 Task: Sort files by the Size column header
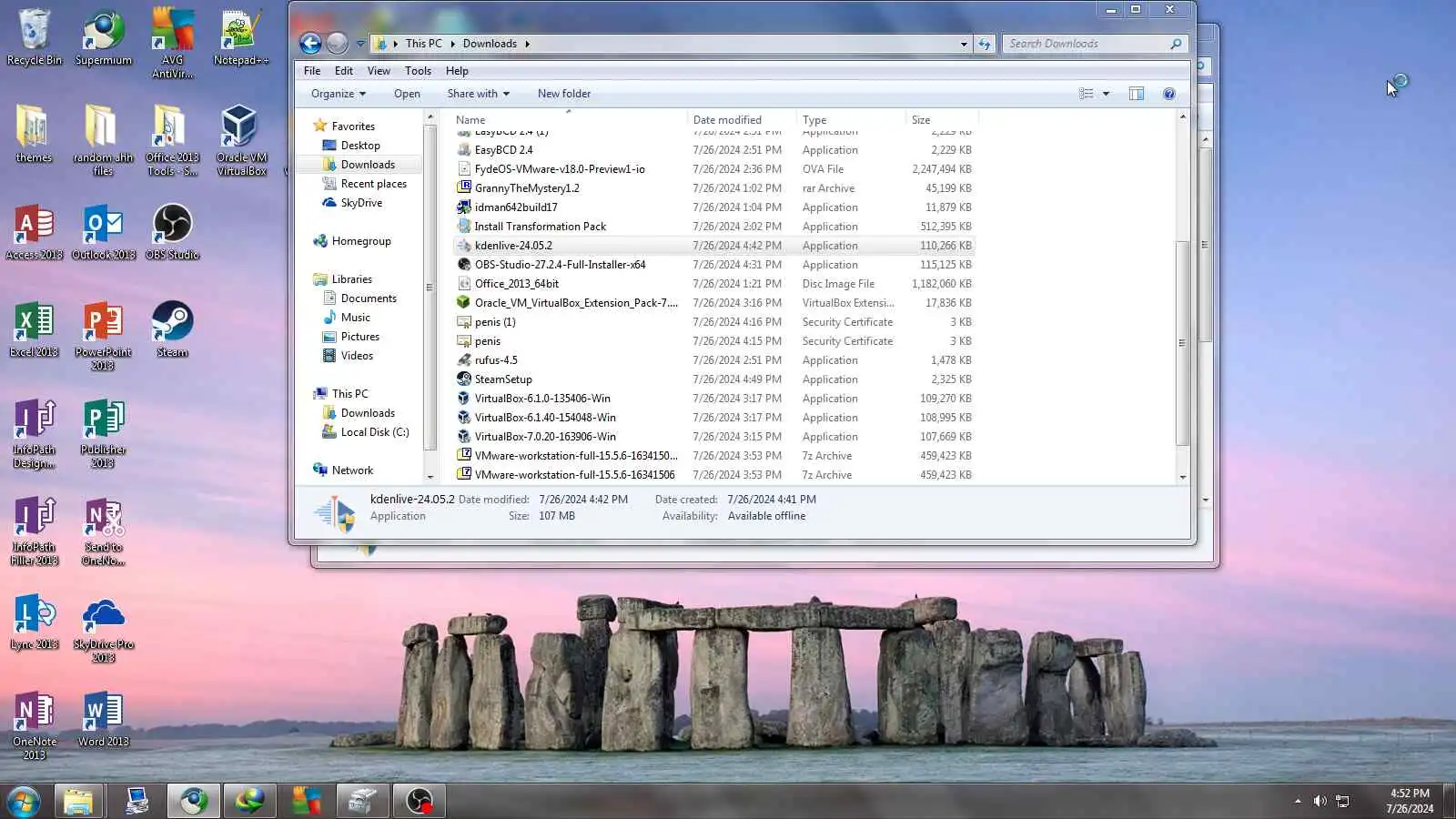click(942, 119)
